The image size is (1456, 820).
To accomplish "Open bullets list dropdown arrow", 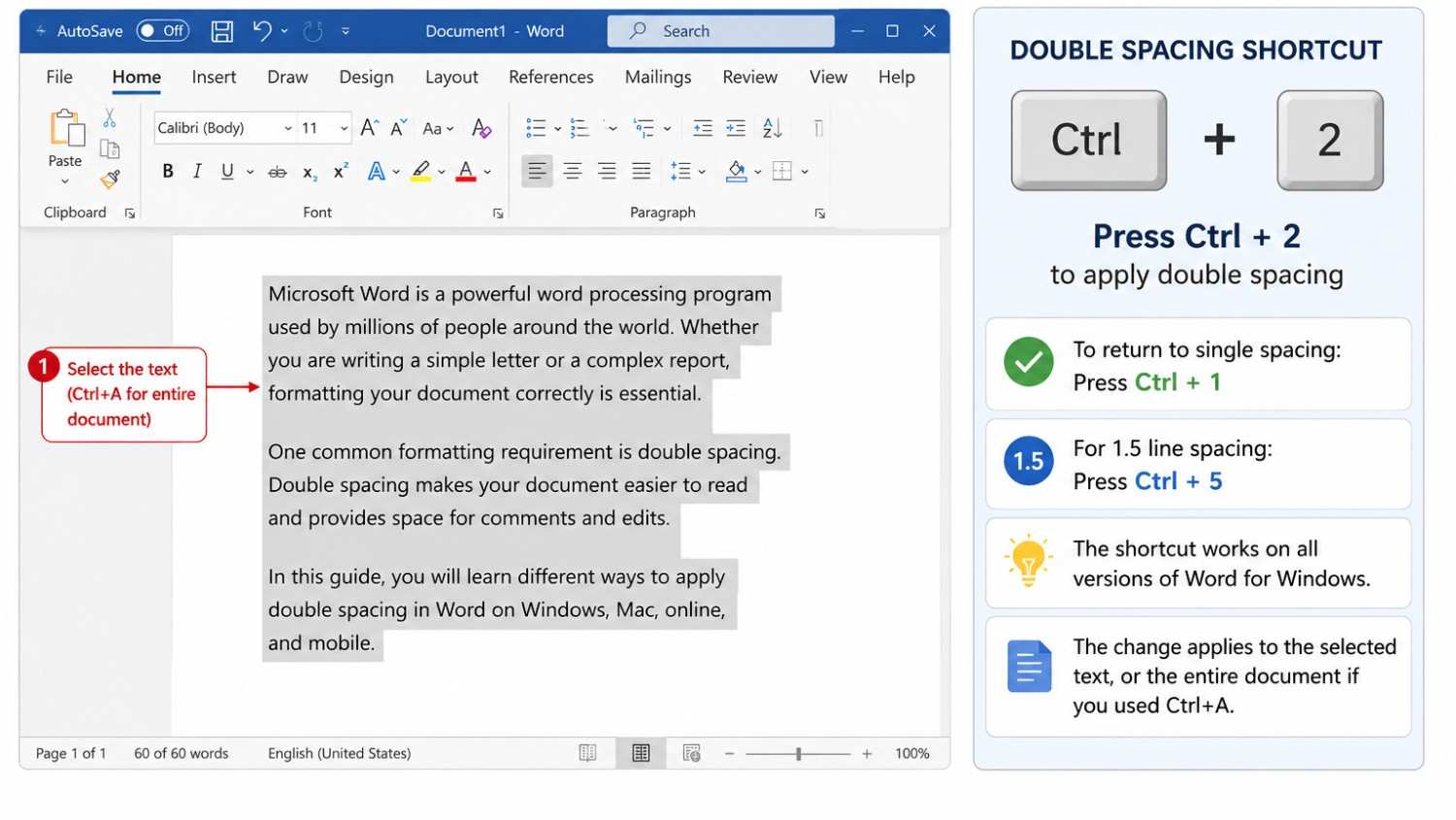I will 557,128.
